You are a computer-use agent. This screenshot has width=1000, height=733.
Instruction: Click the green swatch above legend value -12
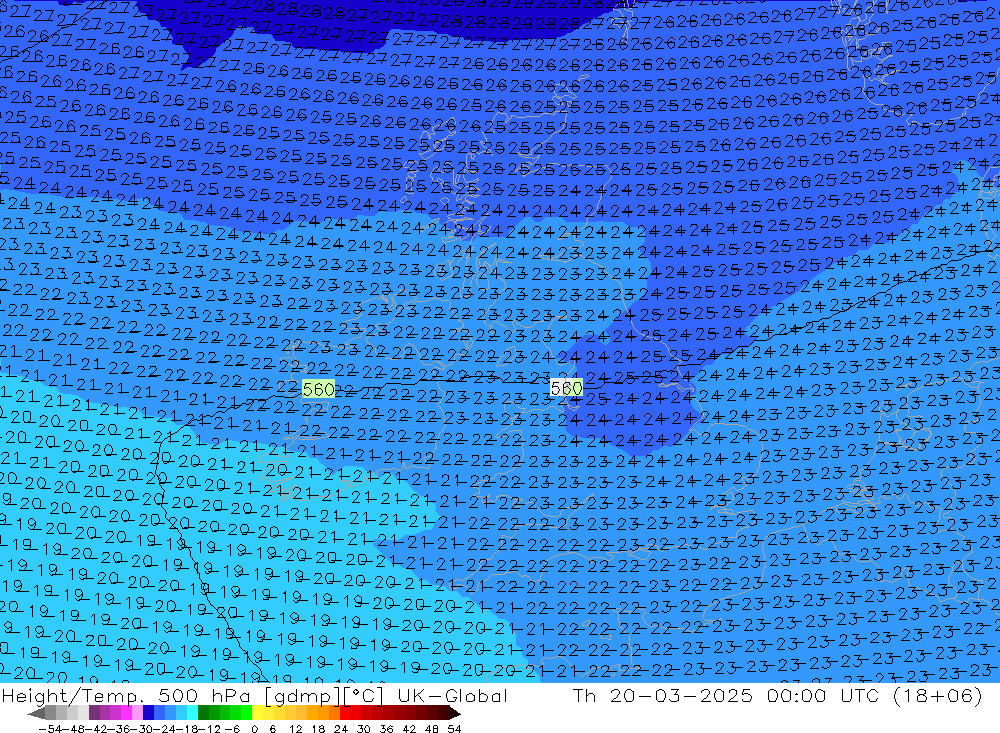(214, 713)
